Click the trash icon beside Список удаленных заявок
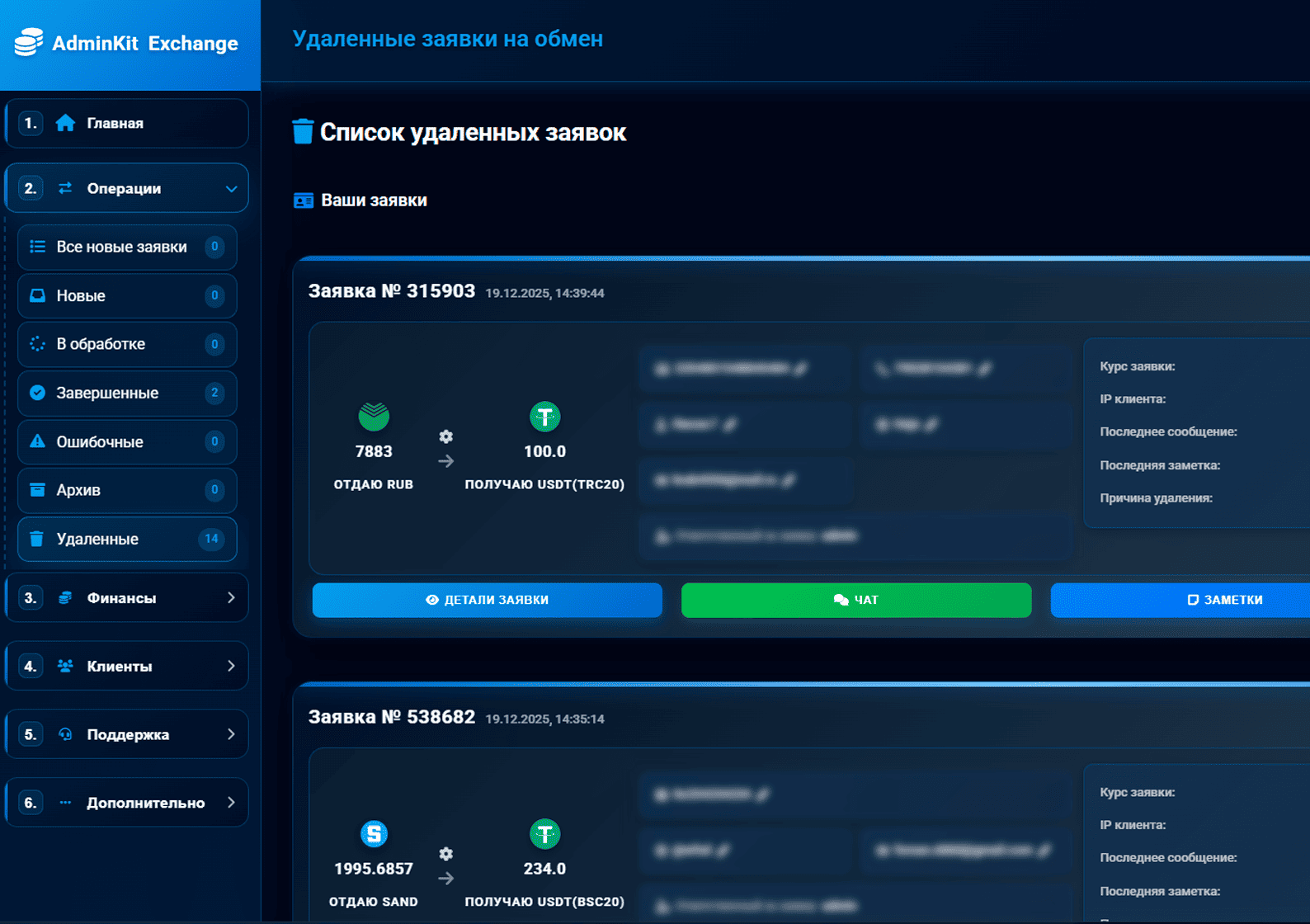The width and height of the screenshot is (1310, 924). (x=303, y=132)
